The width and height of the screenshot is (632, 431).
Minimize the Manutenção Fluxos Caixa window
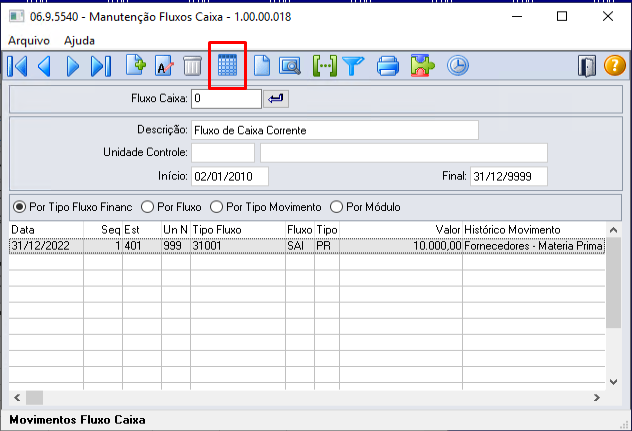(x=517, y=17)
